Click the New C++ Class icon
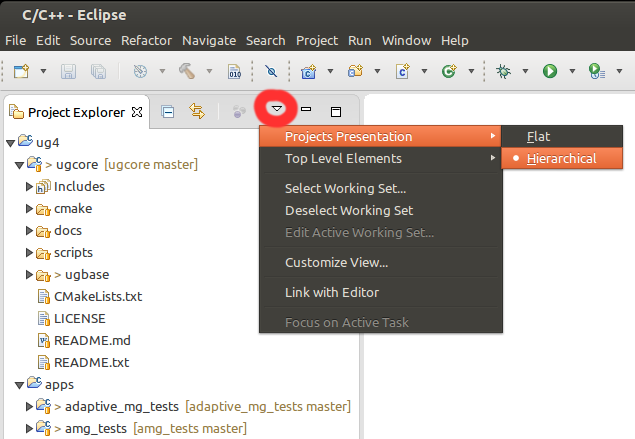Screen dimensions: 635x439 (x=449, y=71)
